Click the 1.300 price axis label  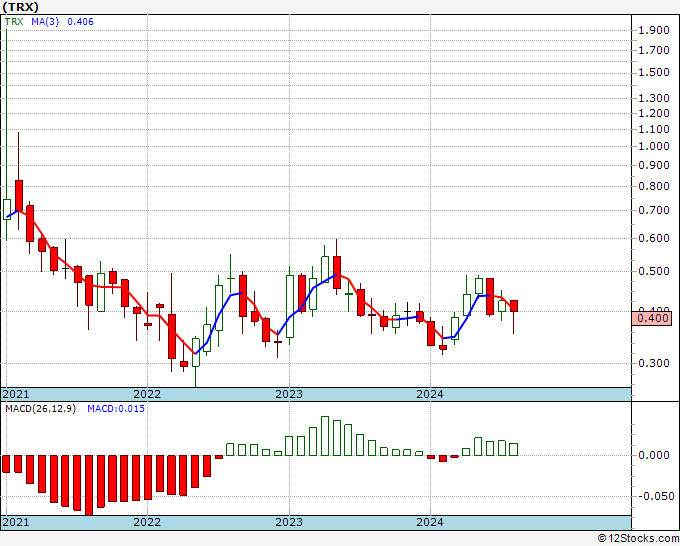click(654, 98)
